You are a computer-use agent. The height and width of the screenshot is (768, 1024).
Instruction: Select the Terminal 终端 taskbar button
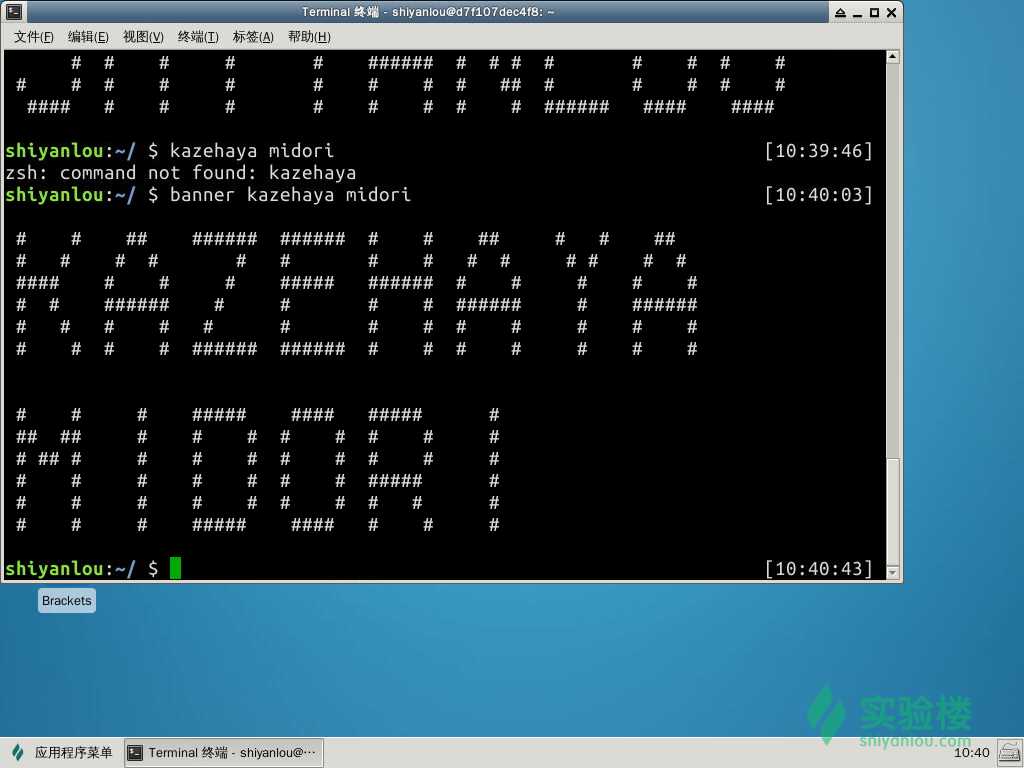click(223, 752)
